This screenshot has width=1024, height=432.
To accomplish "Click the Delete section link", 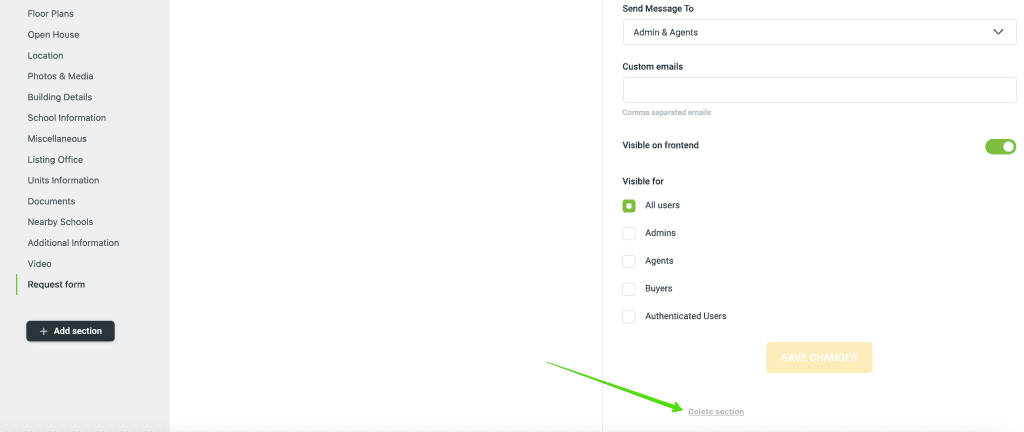I will tap(716, 412).
